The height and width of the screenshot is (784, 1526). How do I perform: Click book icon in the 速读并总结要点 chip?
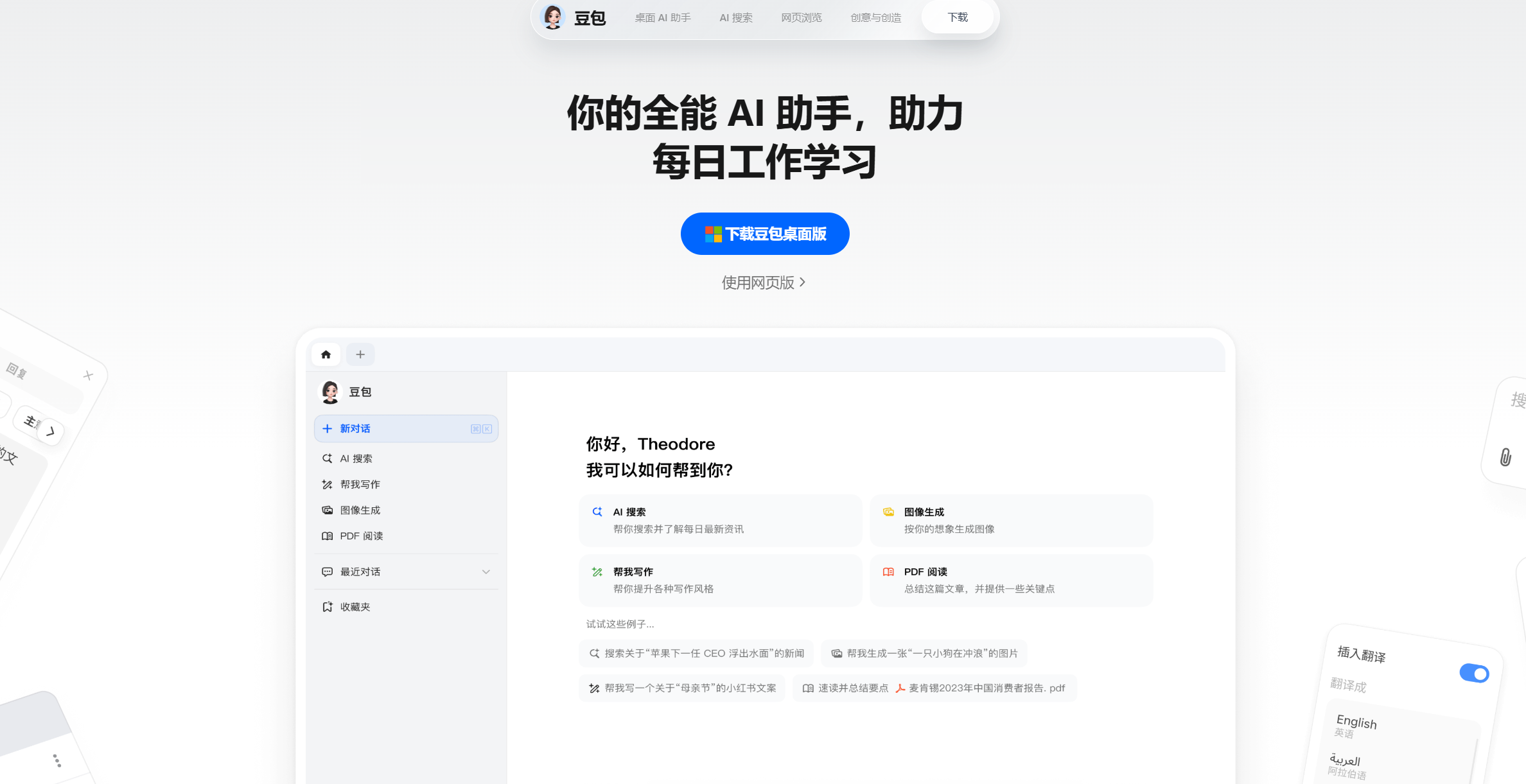(808, 688)
